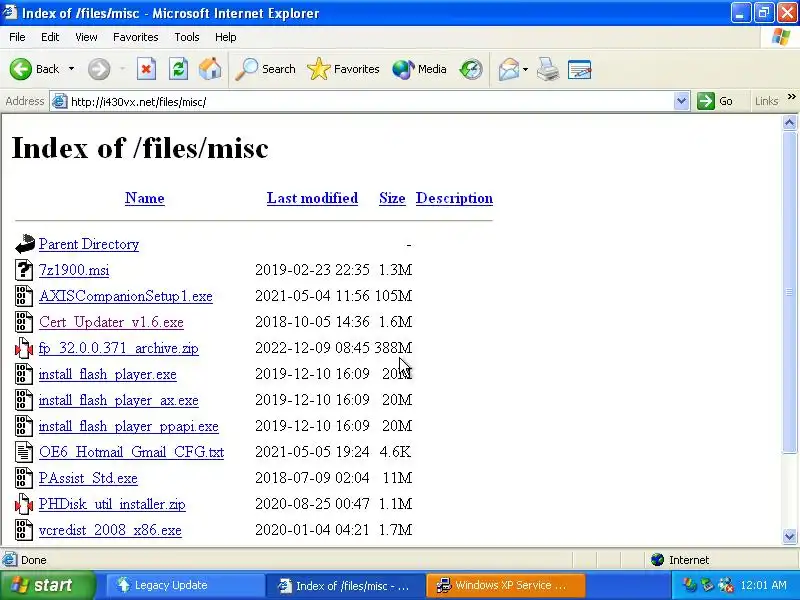Click the Parent Directory back-arrow icon
This screenshot has width=800, height=600.
point(24,244)
